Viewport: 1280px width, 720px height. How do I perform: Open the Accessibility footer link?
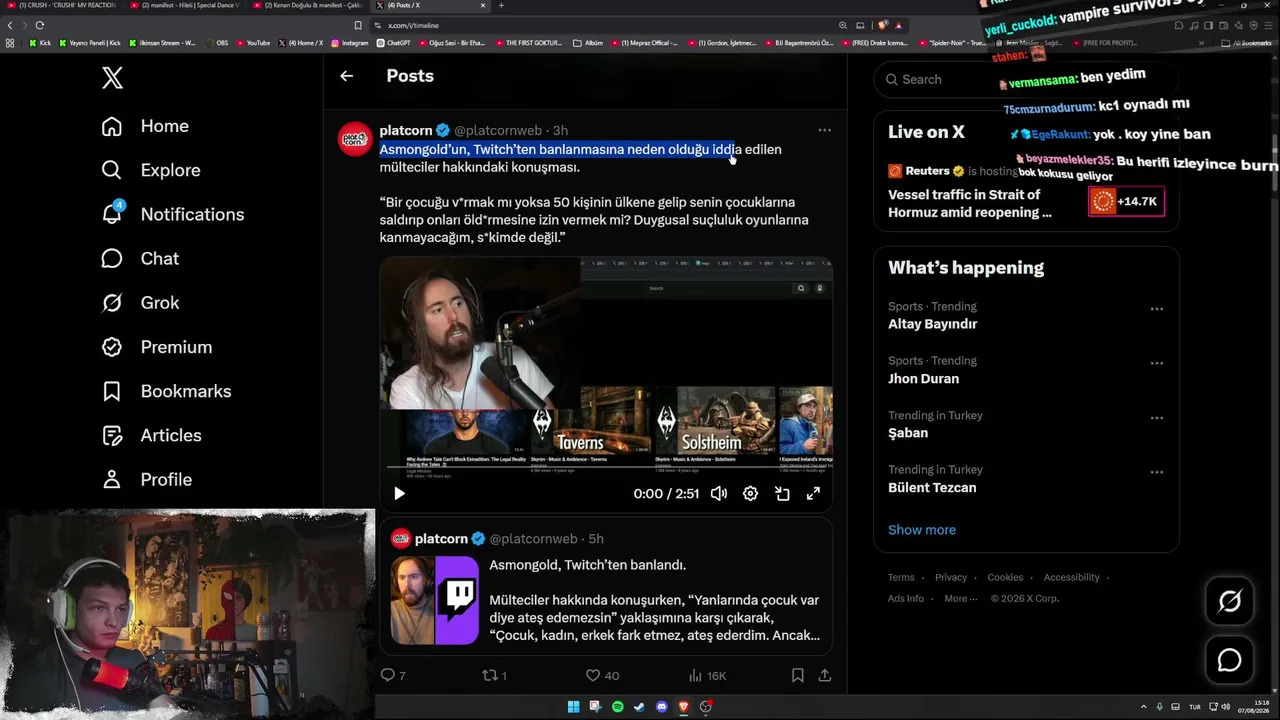click(1072, 577)
